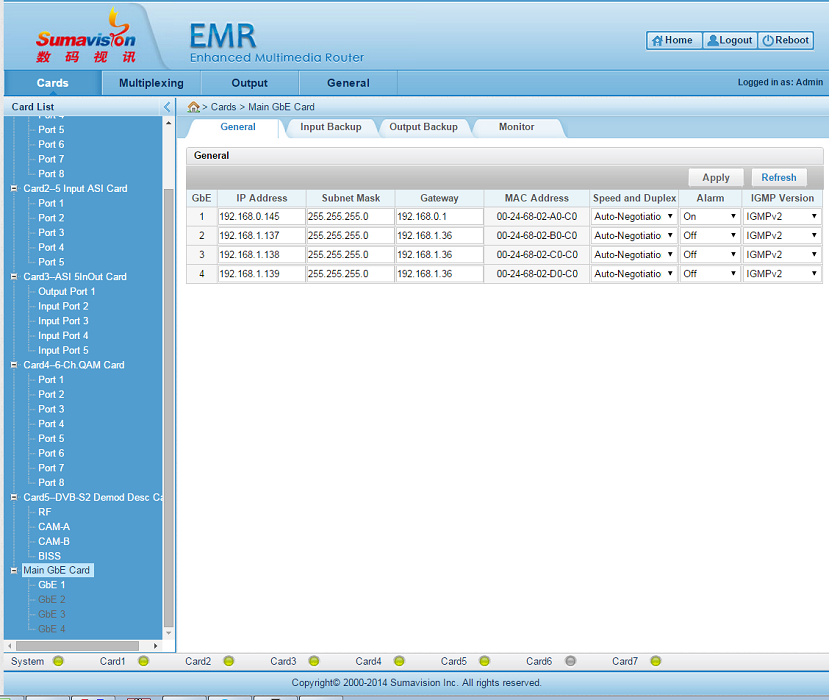Screen dimensions: 829x700
Task: Open IGMP Version dropdown for GbE 2
Action: click(x=782, y=235)
